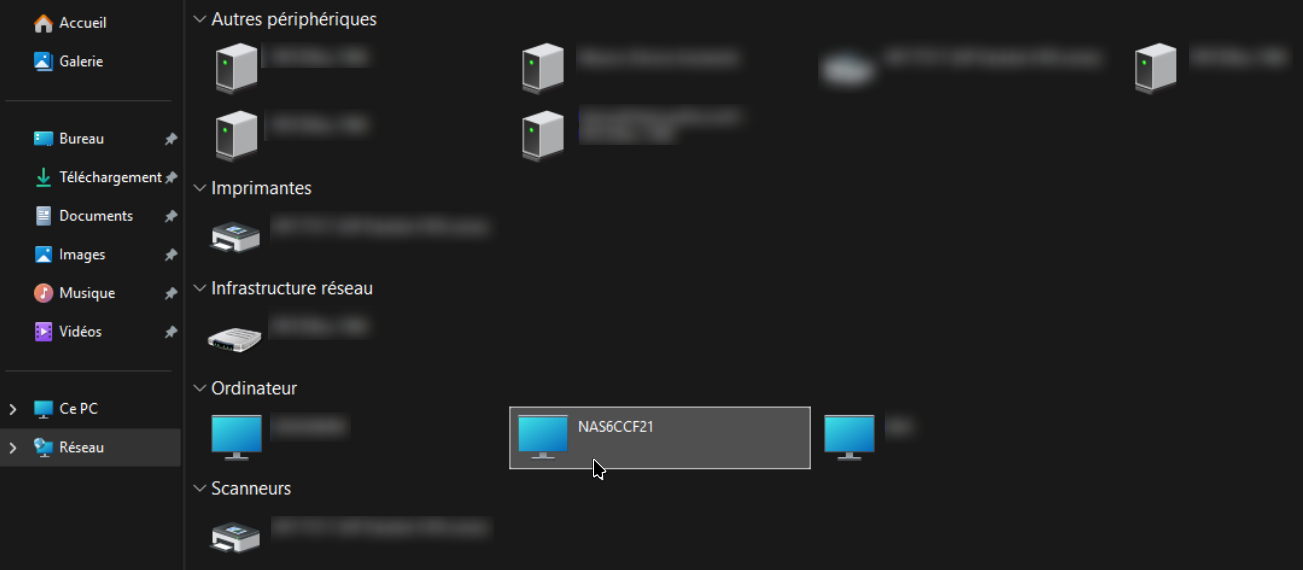Click the printer device under Imprimantes
Screen dimensions: 1303x570
[x=236, y=236]
